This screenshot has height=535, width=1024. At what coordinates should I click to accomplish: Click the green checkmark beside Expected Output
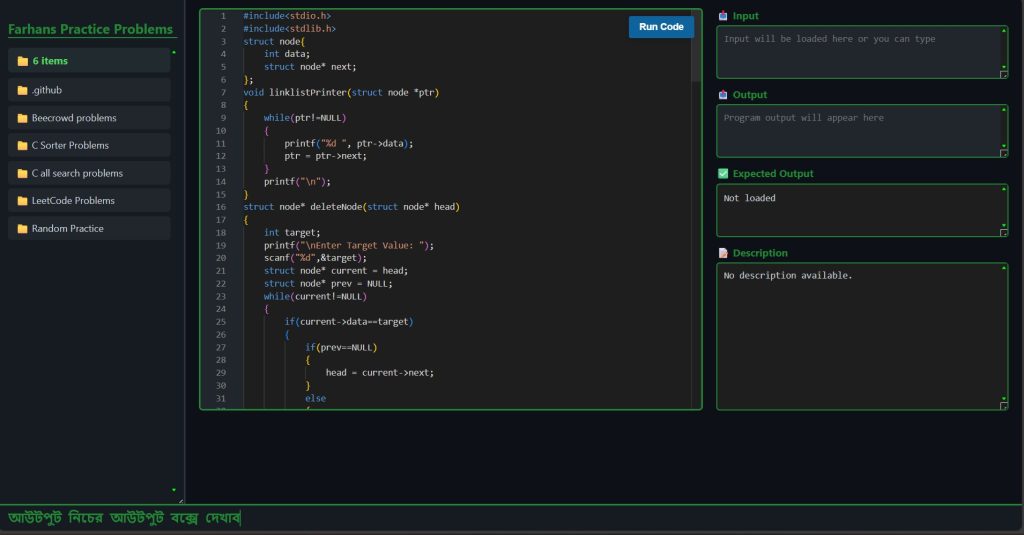pos(723,174)
